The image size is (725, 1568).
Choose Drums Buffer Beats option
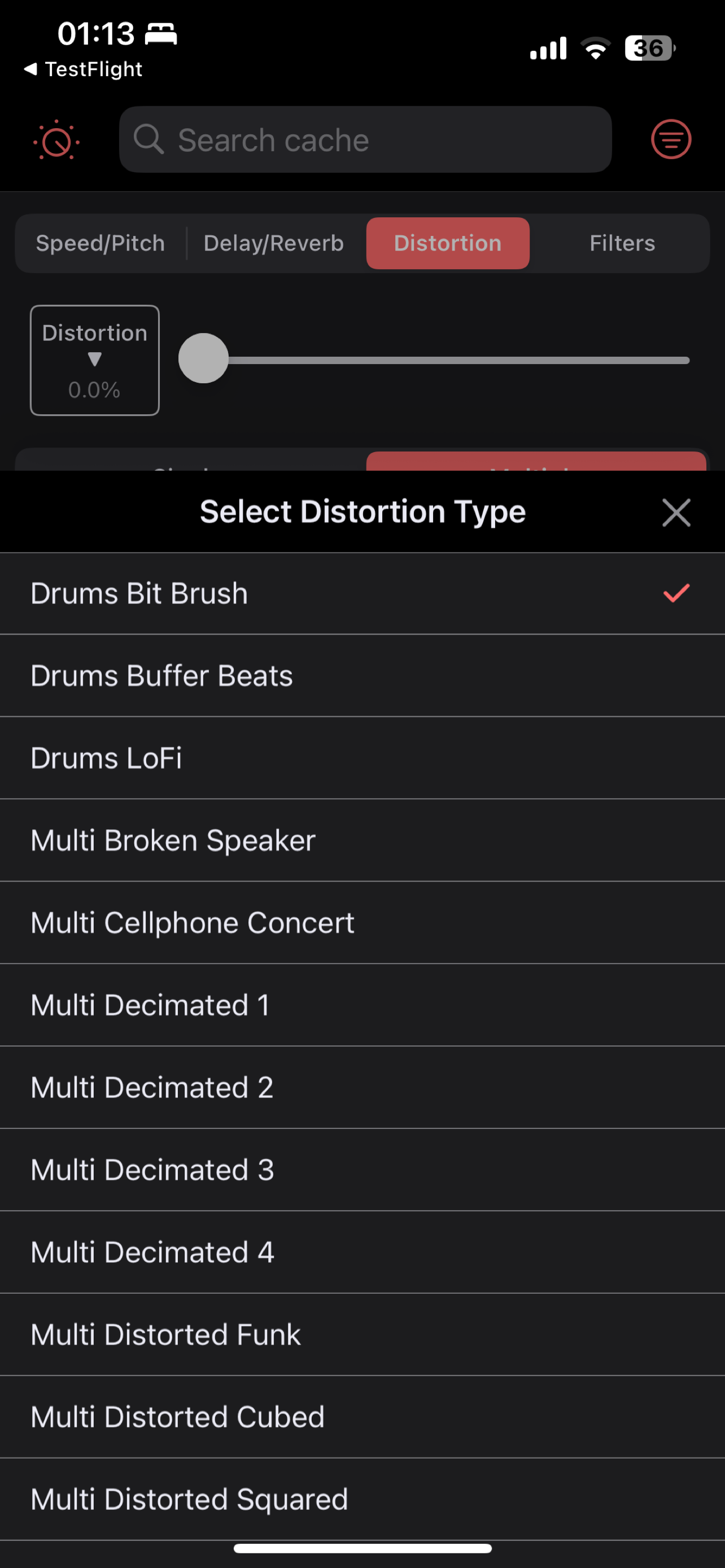tap(362, 676)
